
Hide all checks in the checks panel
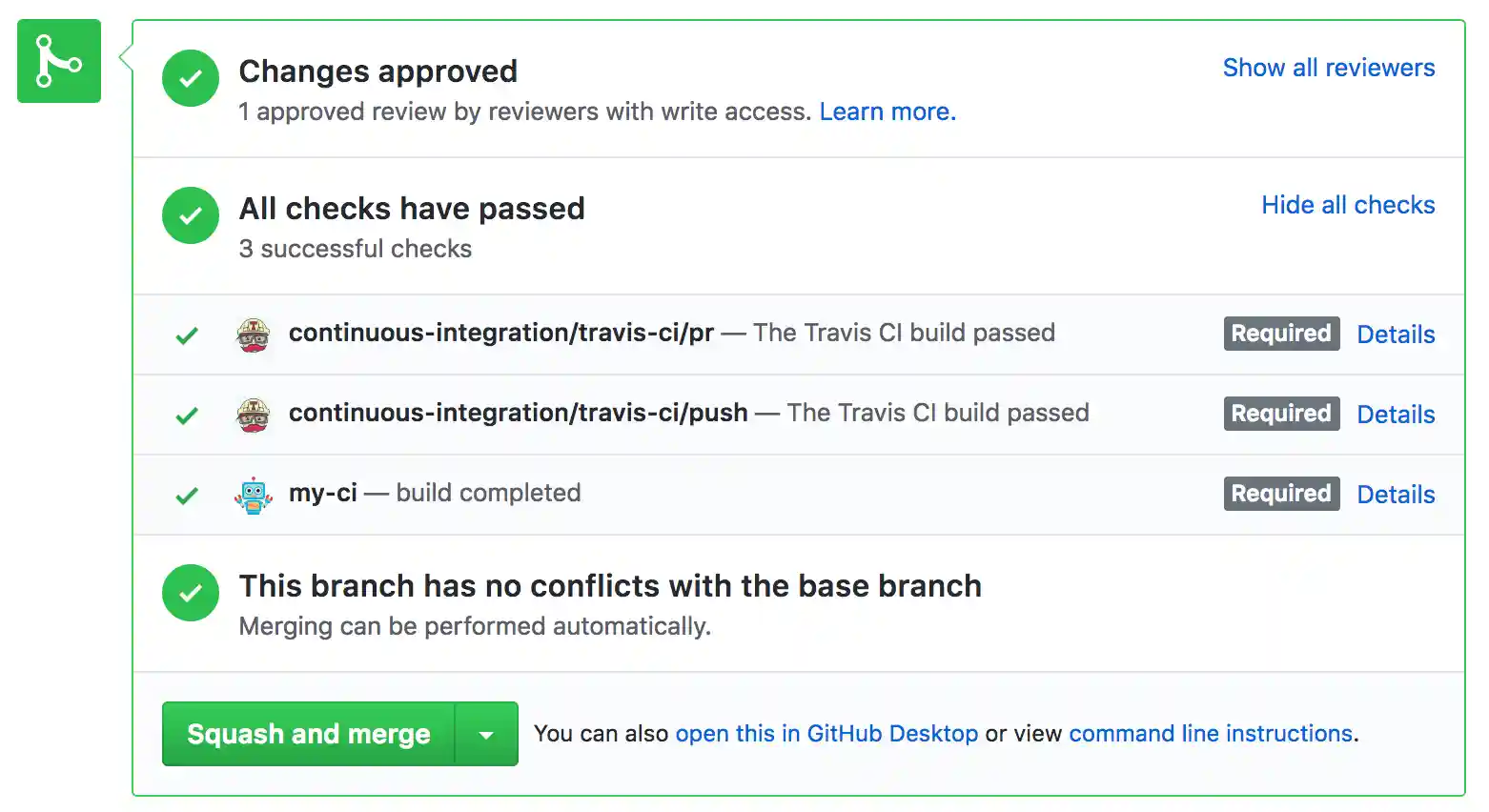[x=1348, y=204]
